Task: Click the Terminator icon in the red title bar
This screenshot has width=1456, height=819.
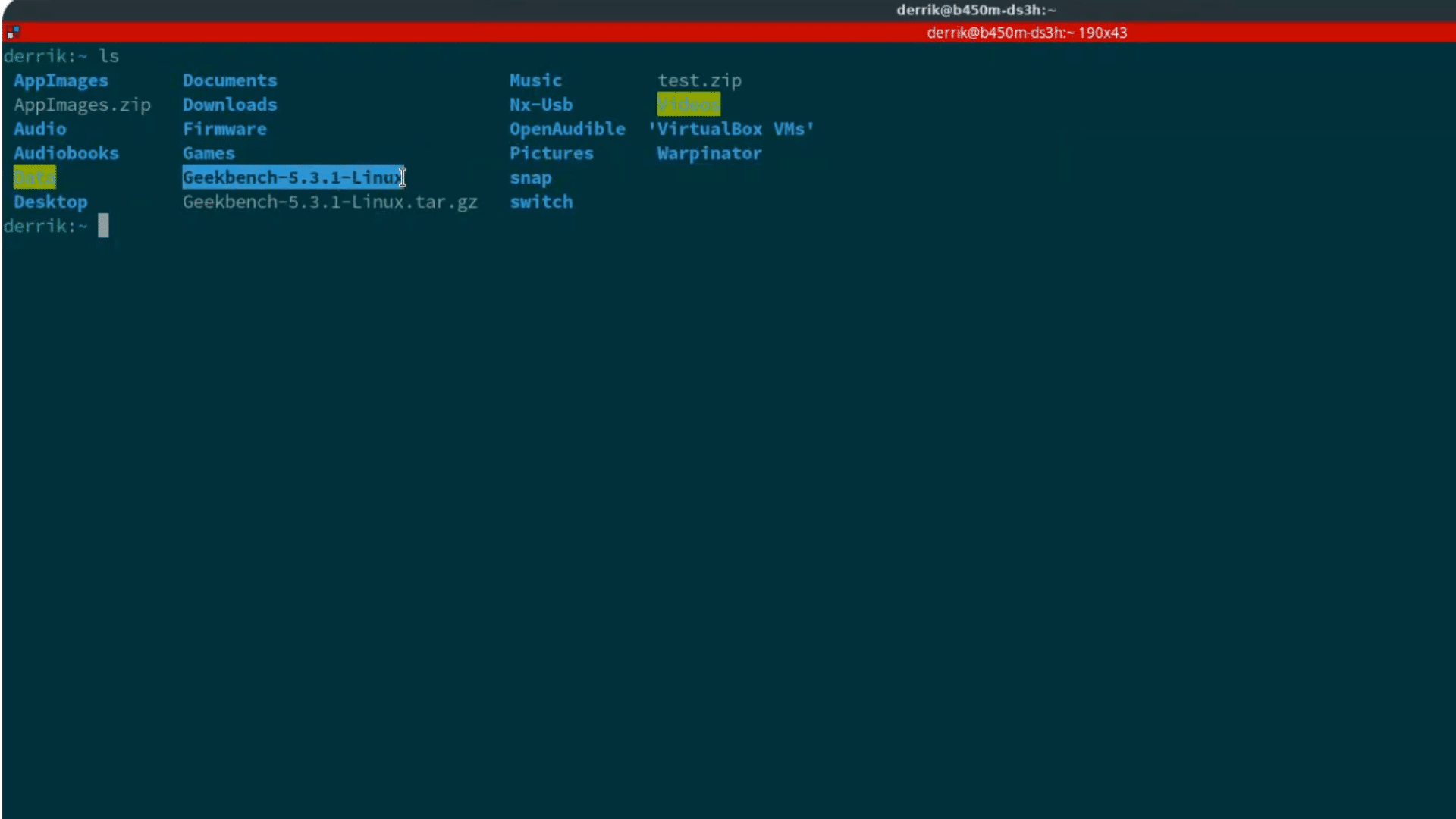Action: (x=13, y=32)
